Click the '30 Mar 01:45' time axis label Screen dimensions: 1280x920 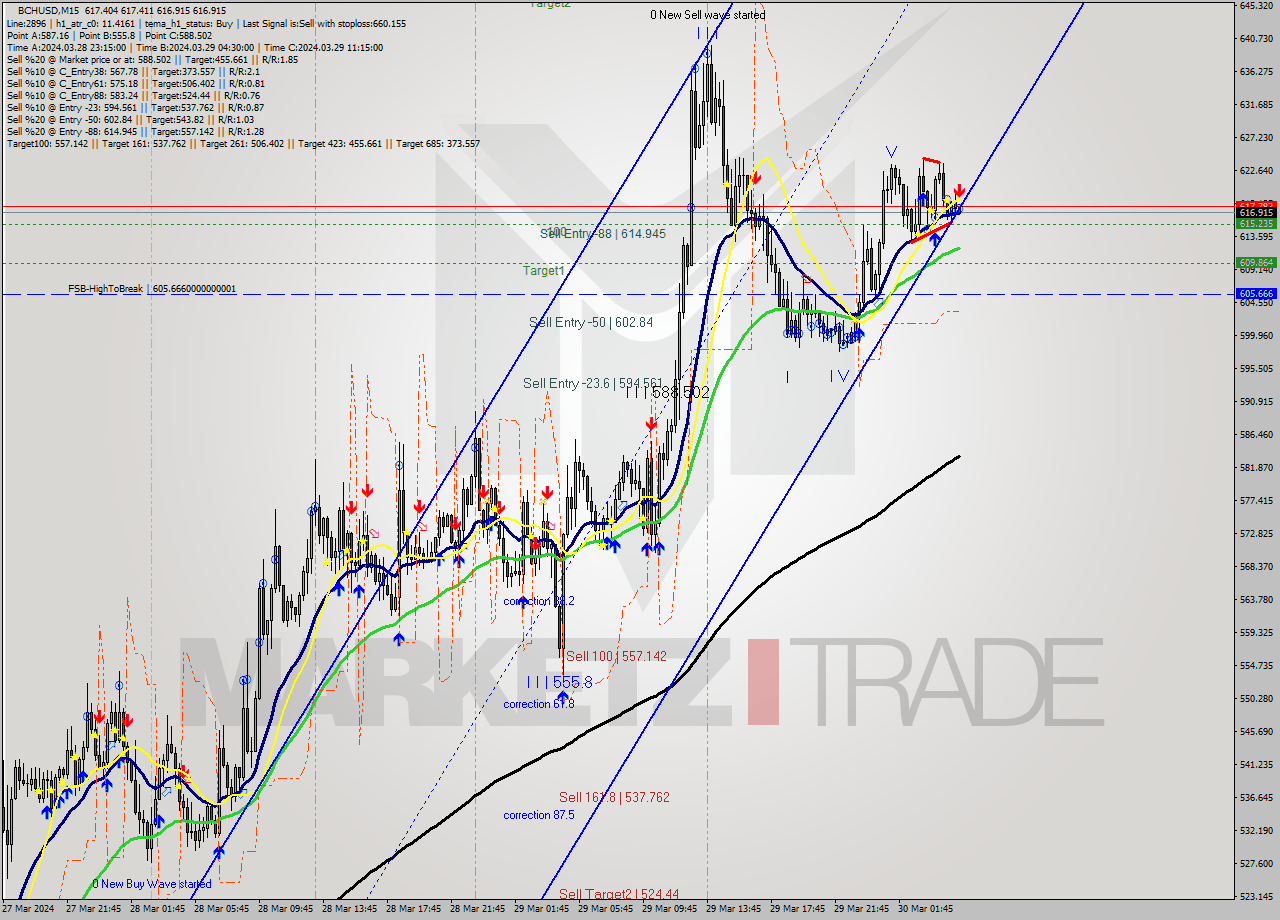(x=926, y=909)
